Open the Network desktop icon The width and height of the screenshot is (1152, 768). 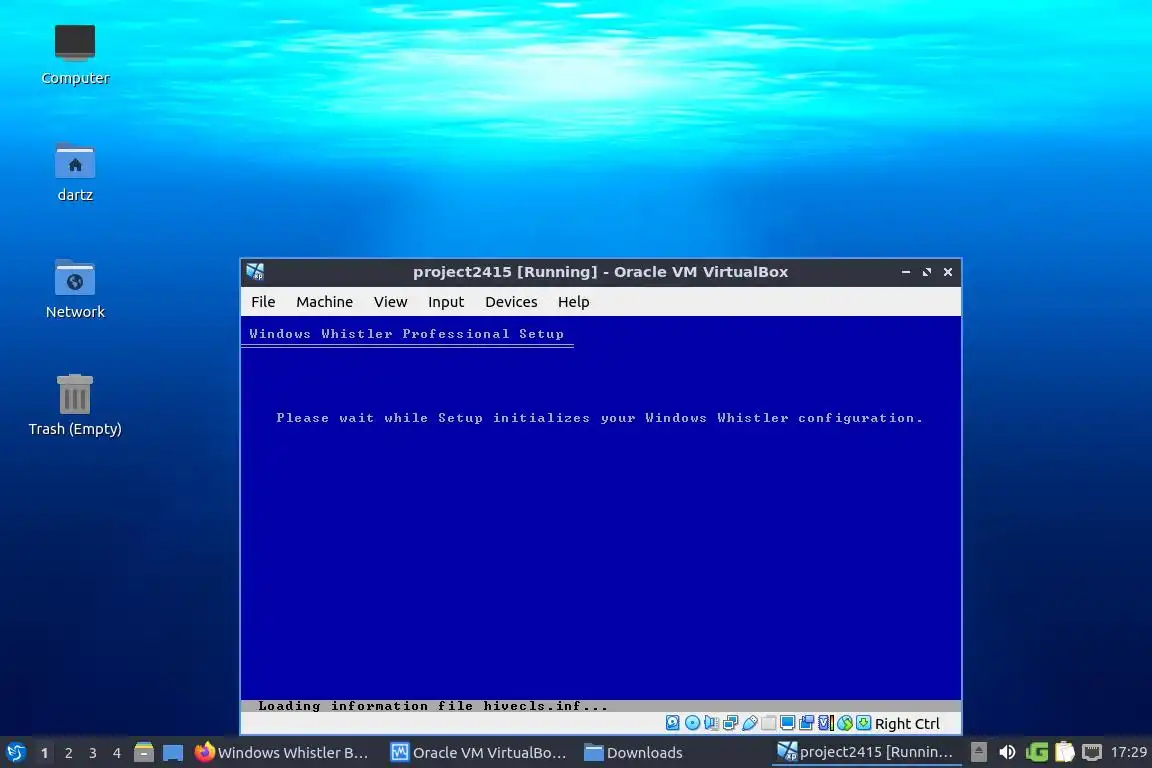click(x=75, y=289)
